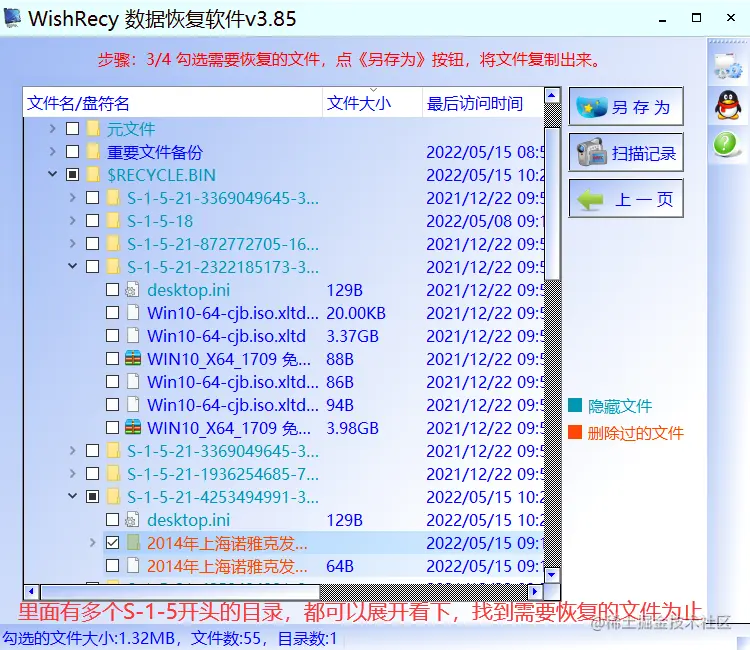This screenshot has width=750, height=650.
Task: Click the $RECYCLE.BIN folder icon
Action: tap(93, 175)
